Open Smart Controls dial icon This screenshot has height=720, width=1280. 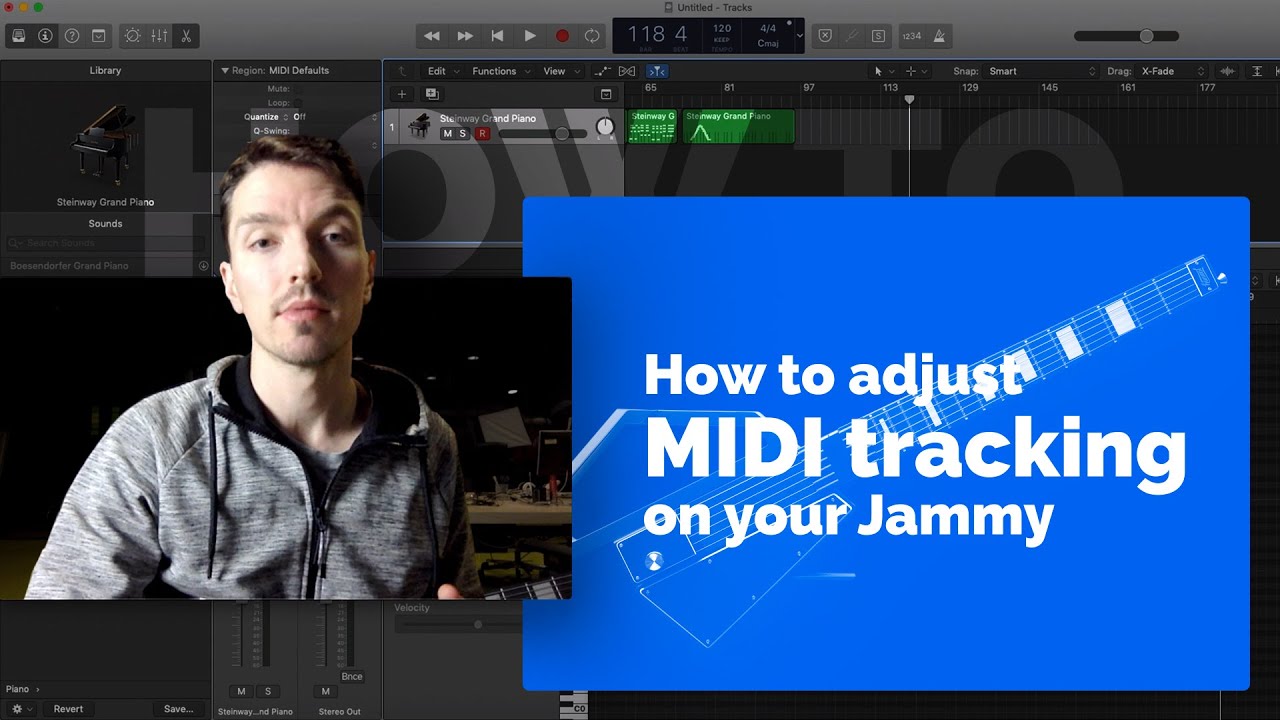pos(132,35)
